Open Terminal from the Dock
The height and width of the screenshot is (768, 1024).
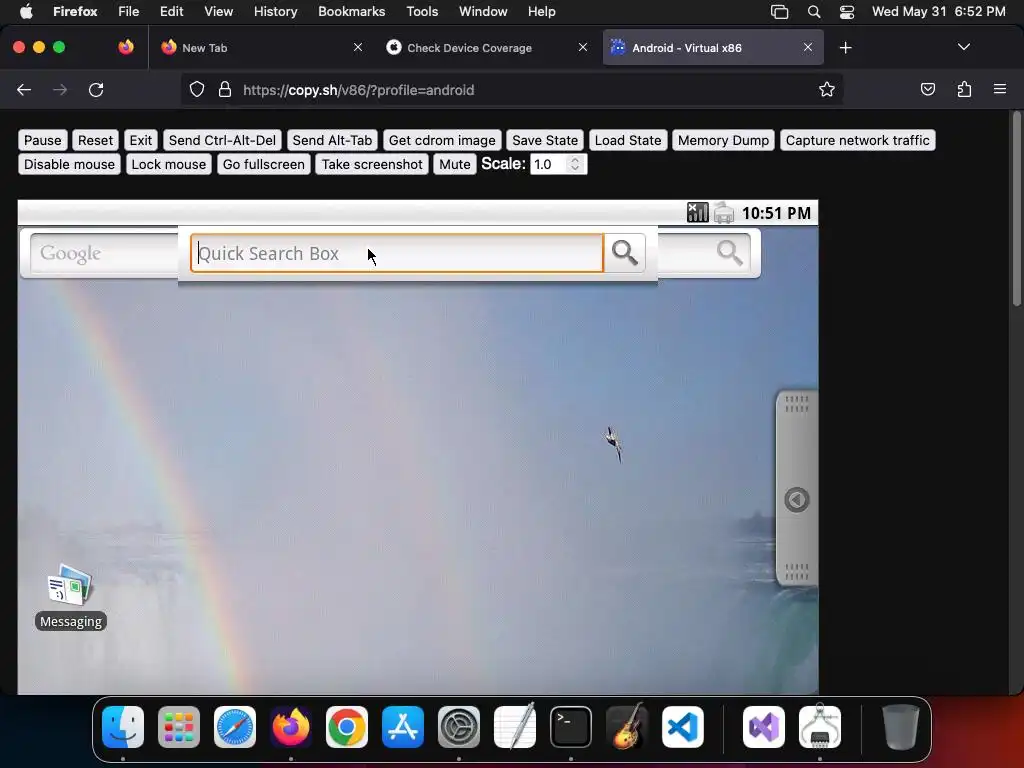pos(571,727)
